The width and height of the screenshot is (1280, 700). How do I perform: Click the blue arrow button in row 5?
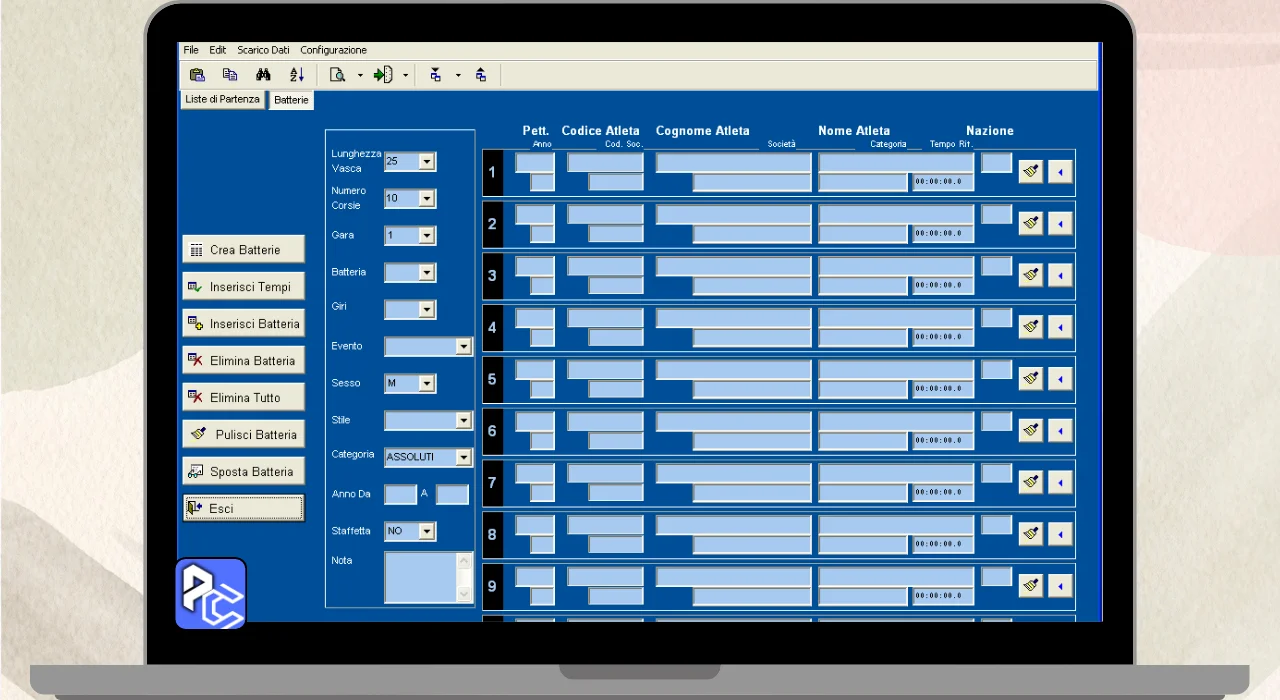(x=1060, y=379)
